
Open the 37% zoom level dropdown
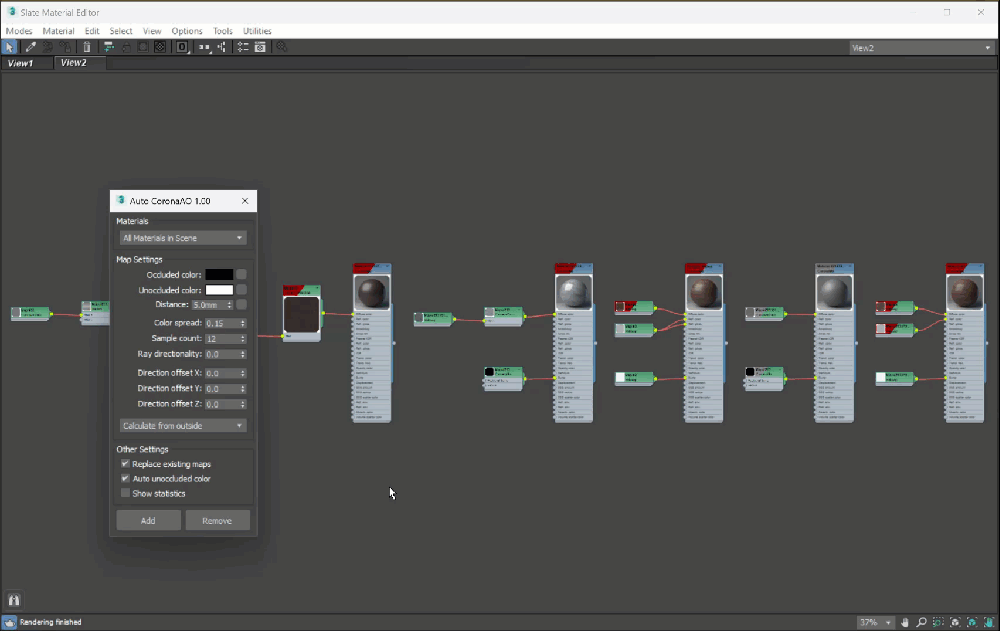coord(876,622)
